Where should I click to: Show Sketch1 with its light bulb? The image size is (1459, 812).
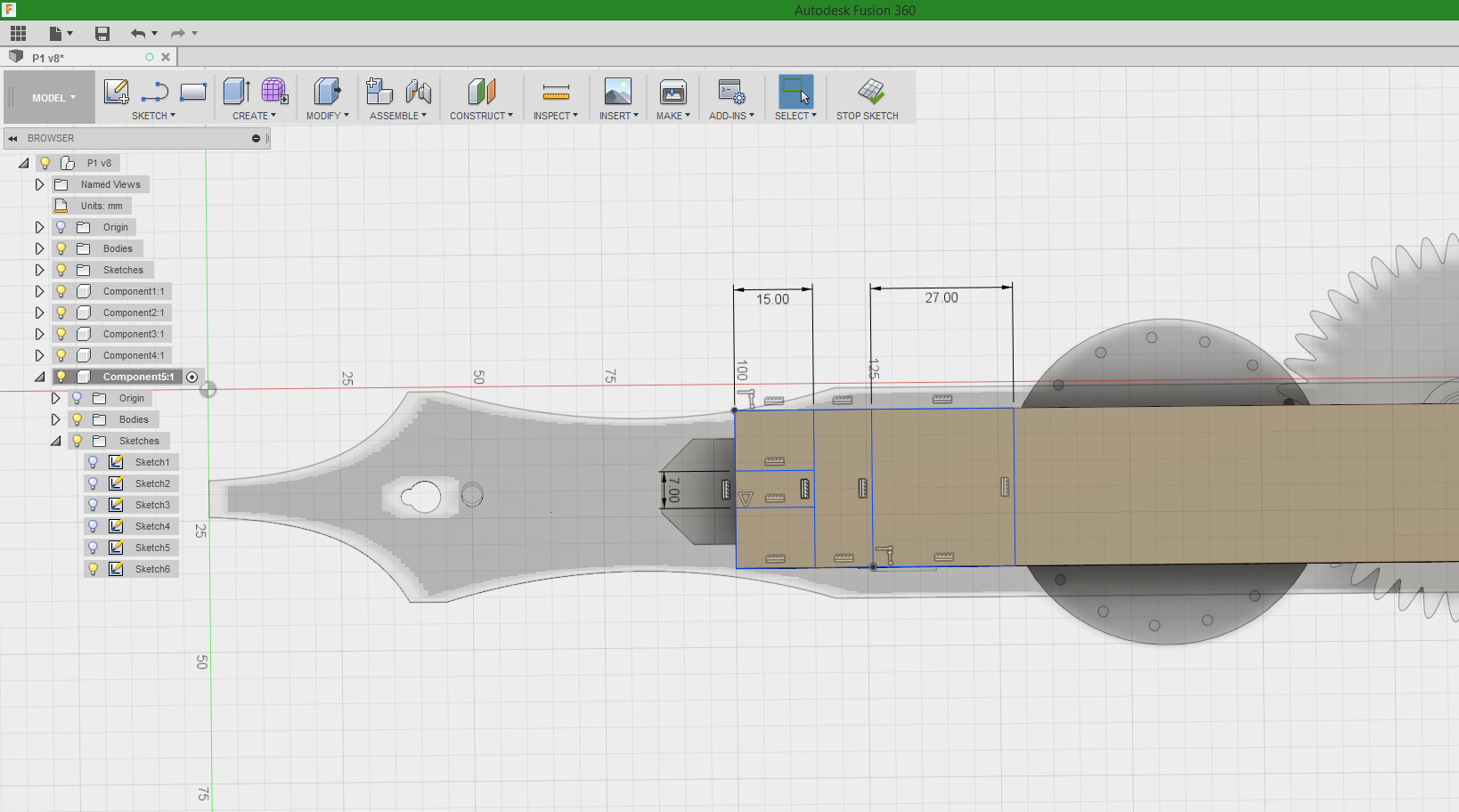[x=93, y=462]
